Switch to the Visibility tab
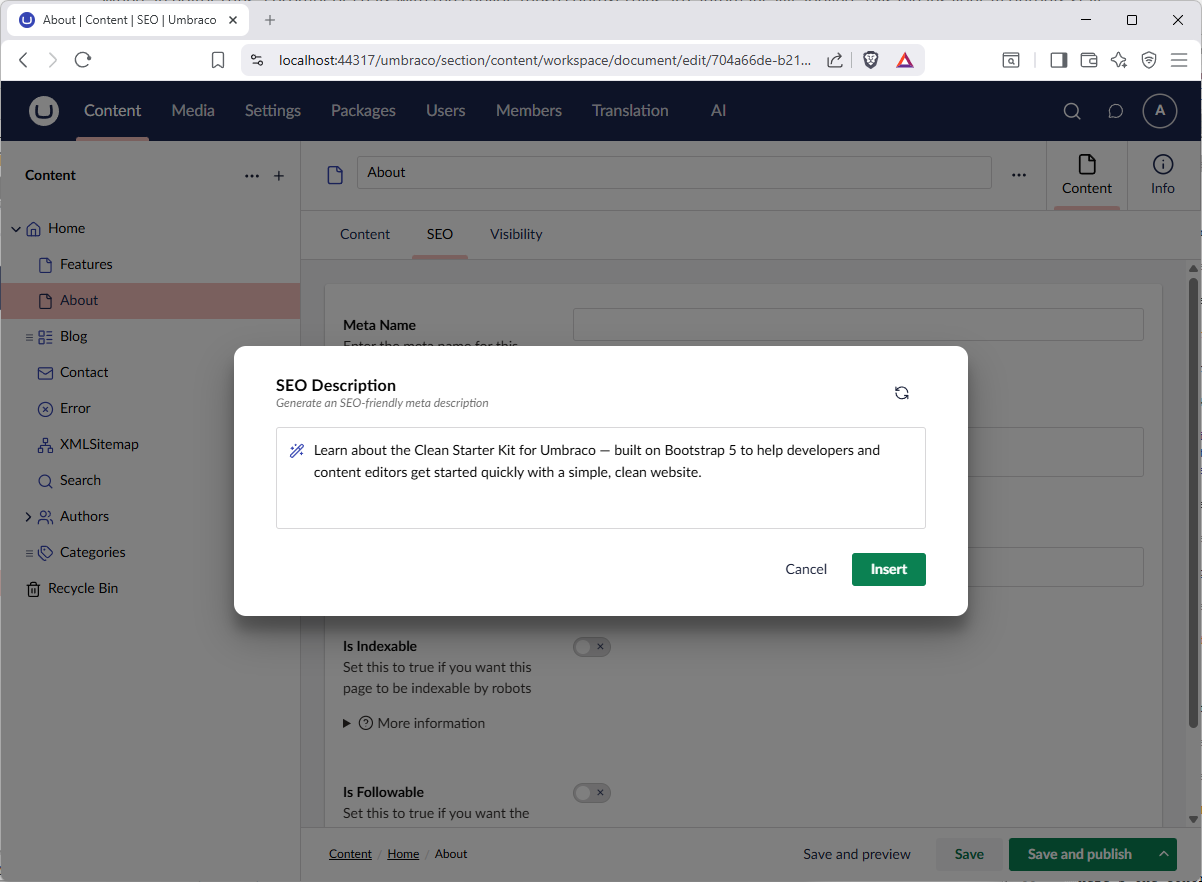 click(x=515, y=234)
